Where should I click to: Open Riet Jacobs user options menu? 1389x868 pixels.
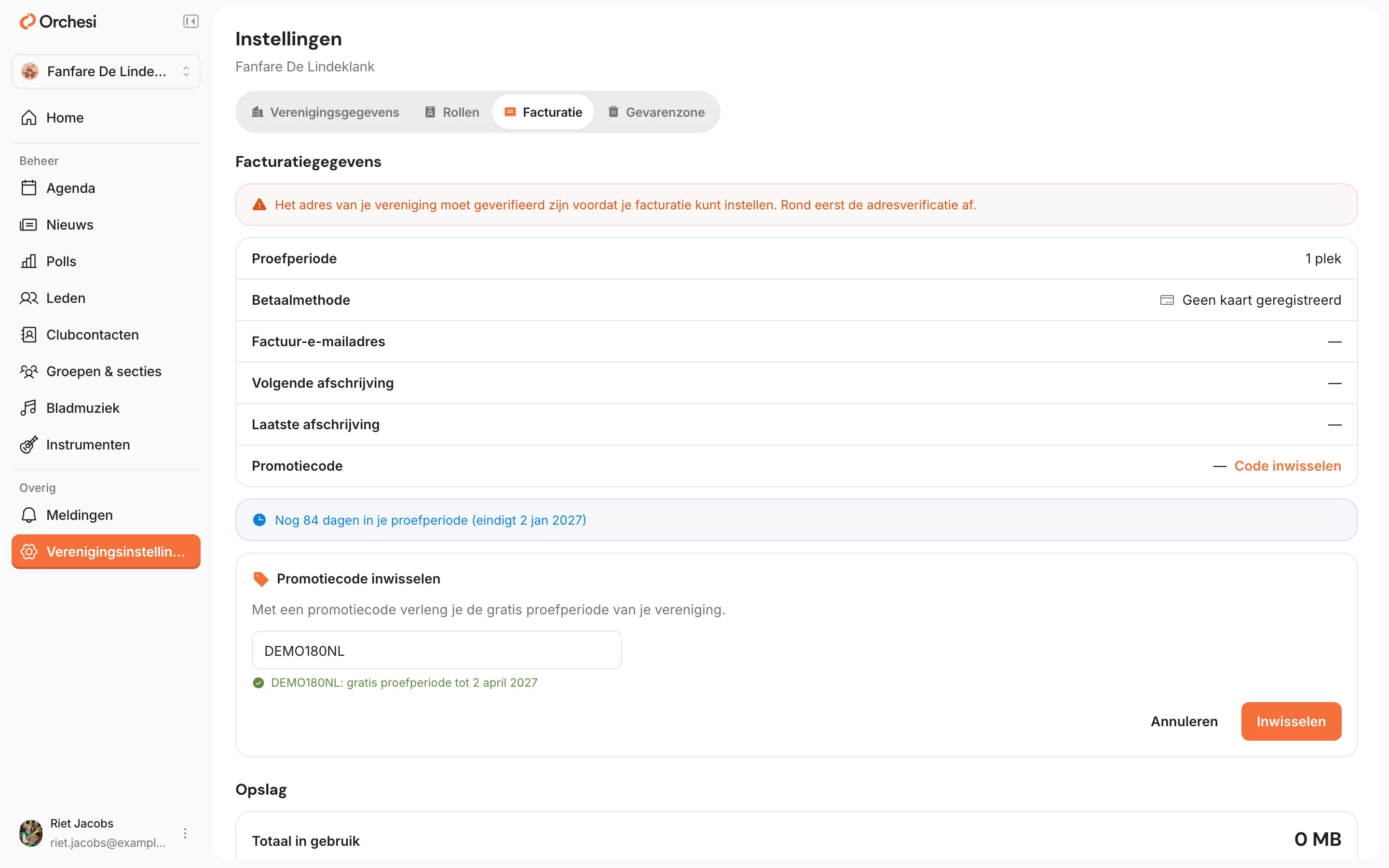click(x=185, y=833)
